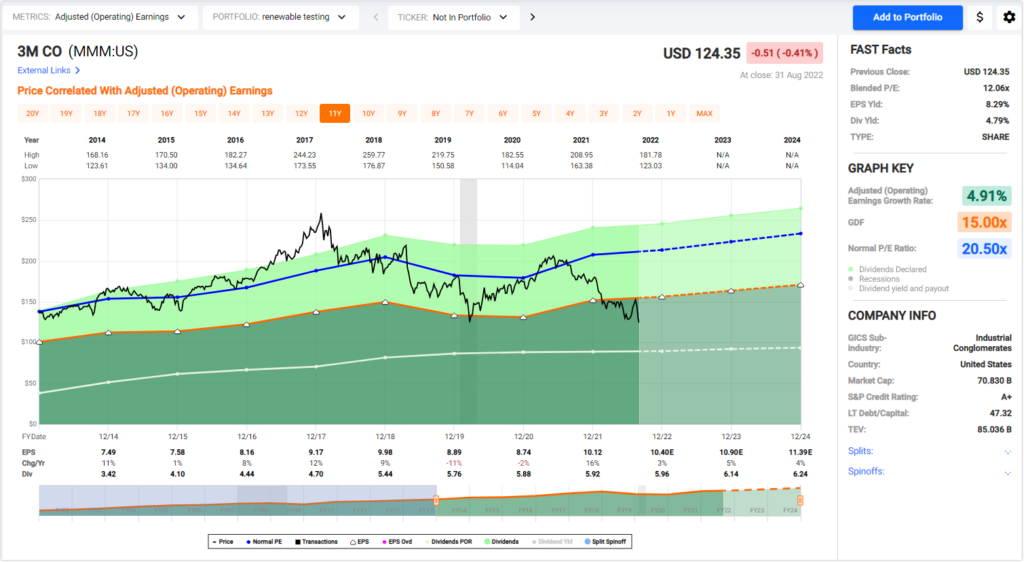Grab the right range slider handle

pos(800,501)
